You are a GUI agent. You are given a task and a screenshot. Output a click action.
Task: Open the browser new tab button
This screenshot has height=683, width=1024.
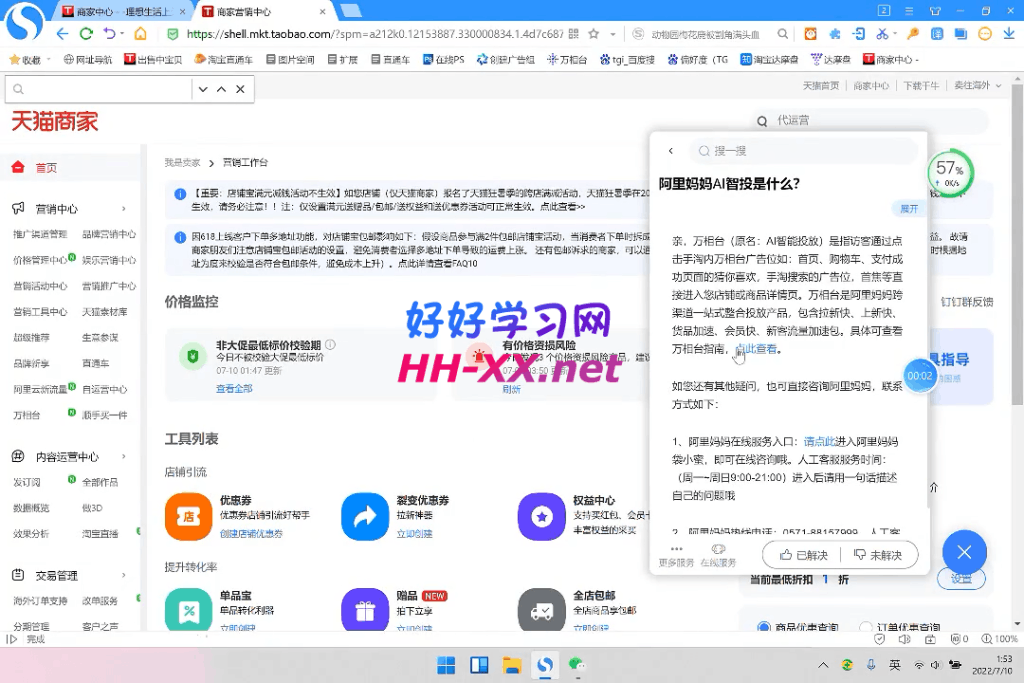coord(351,10)
